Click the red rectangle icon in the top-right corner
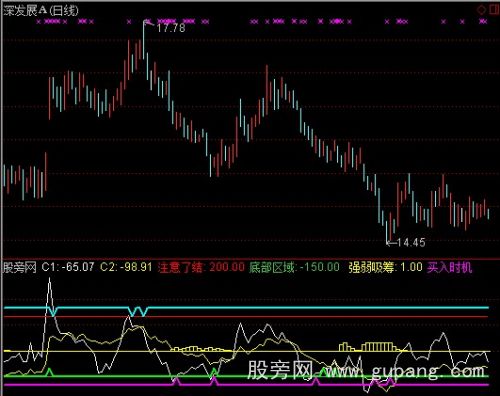The width and height of the screenshot is (500, 396). pyautogui.click(x=495, y=9)
